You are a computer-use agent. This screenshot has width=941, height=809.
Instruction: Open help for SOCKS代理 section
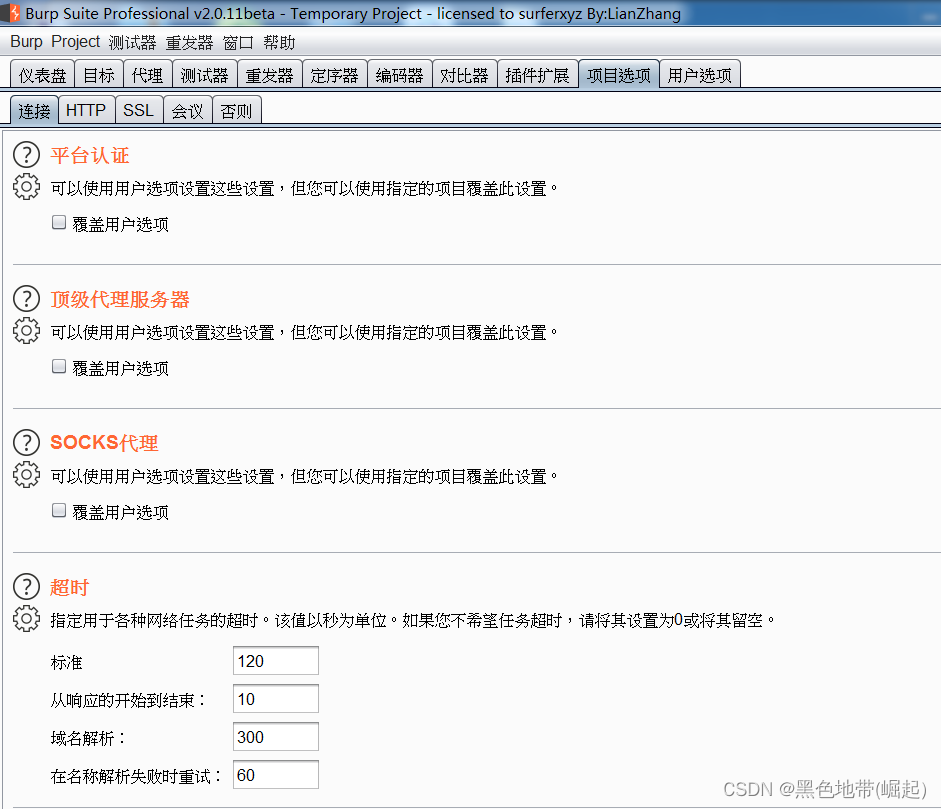coord(26,443)
